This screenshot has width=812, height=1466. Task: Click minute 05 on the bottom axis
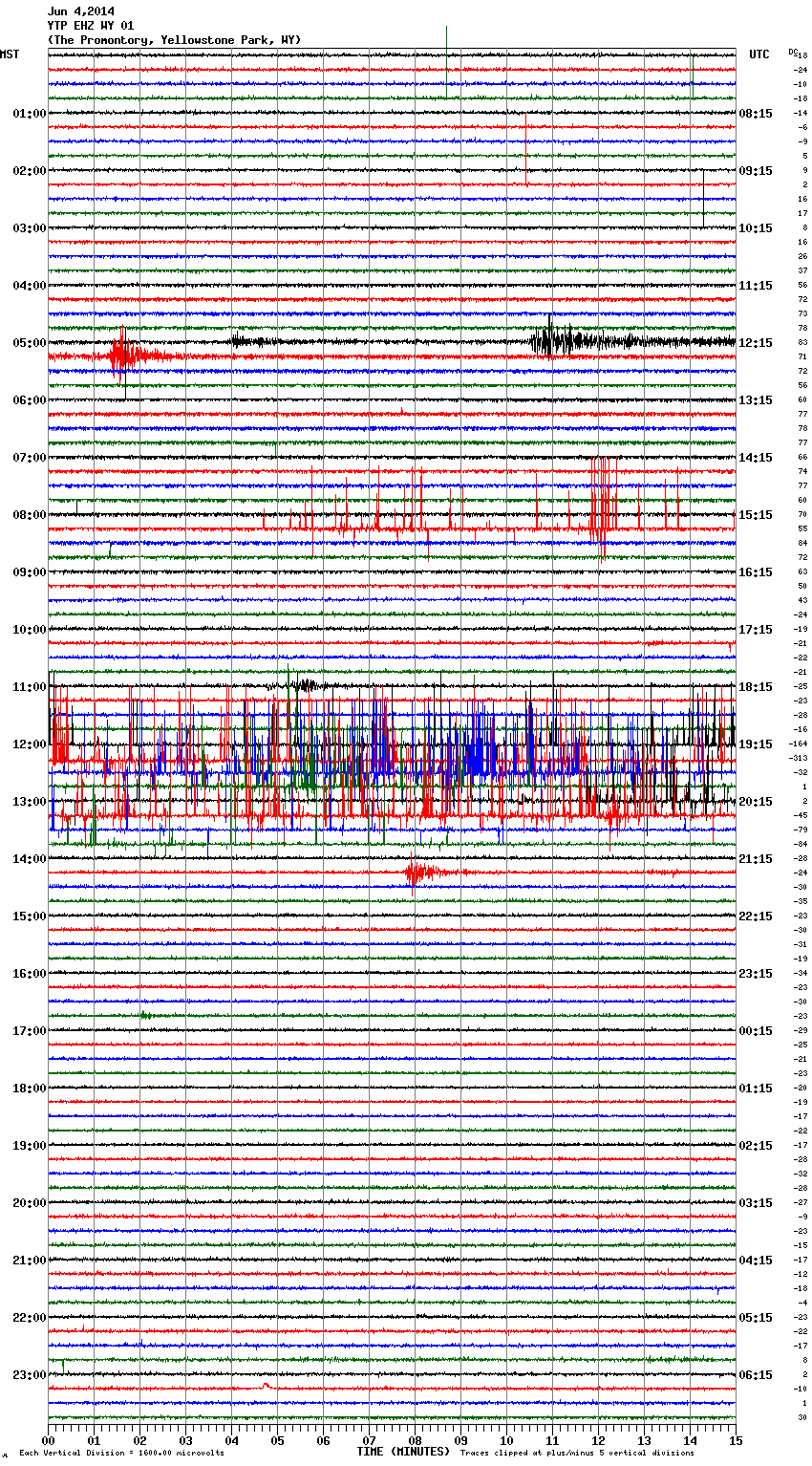pyautogui.click(x=277, y=1440)
